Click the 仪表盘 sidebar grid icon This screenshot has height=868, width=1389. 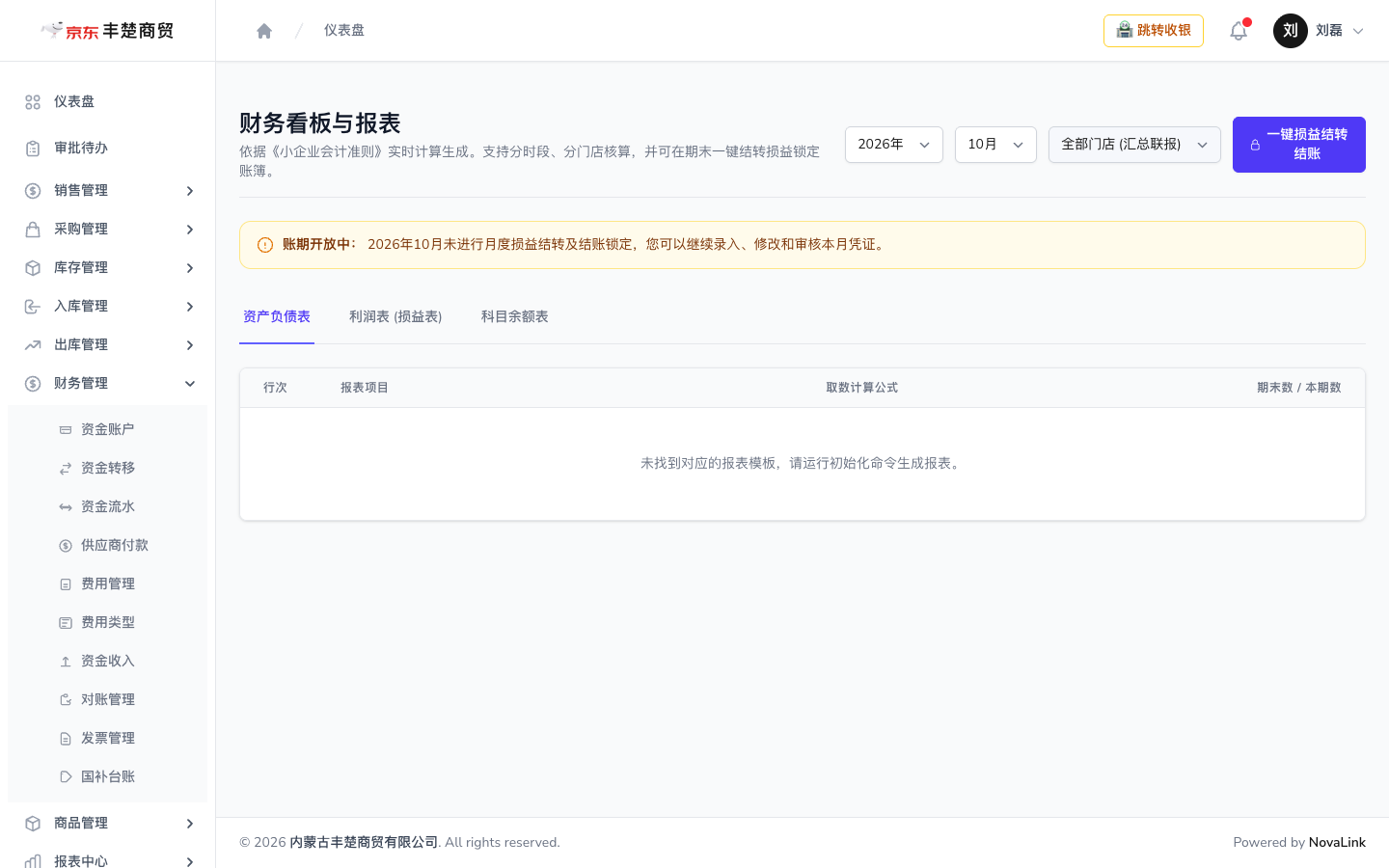pos(33,102)
